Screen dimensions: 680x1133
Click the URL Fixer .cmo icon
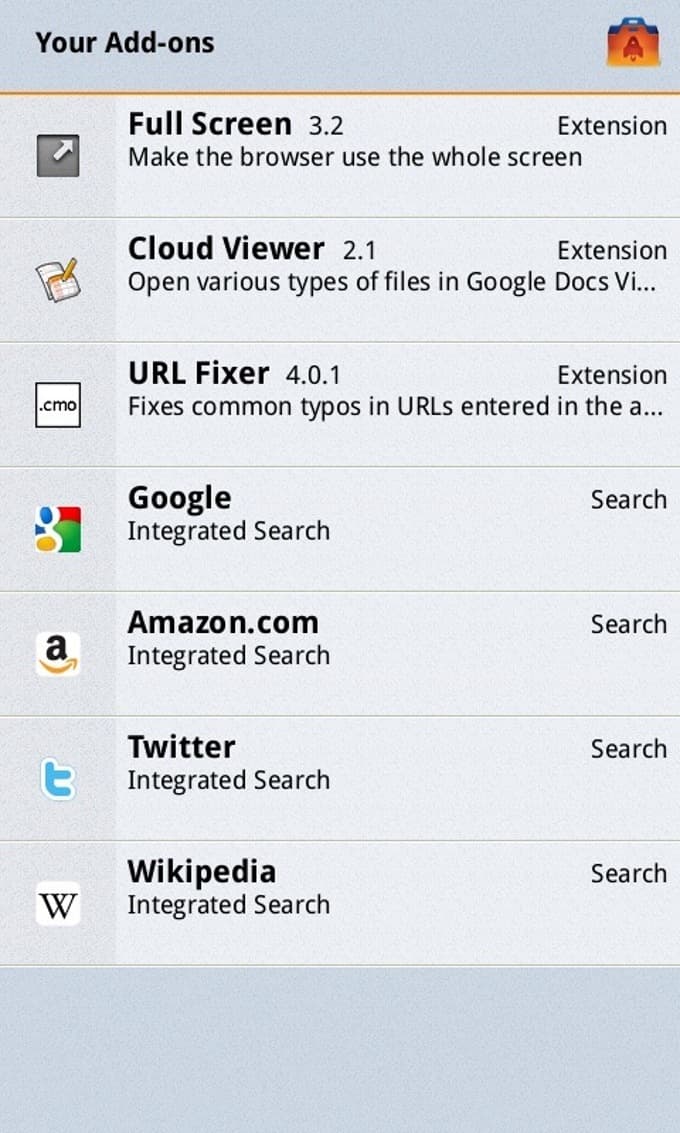point(58,405)
